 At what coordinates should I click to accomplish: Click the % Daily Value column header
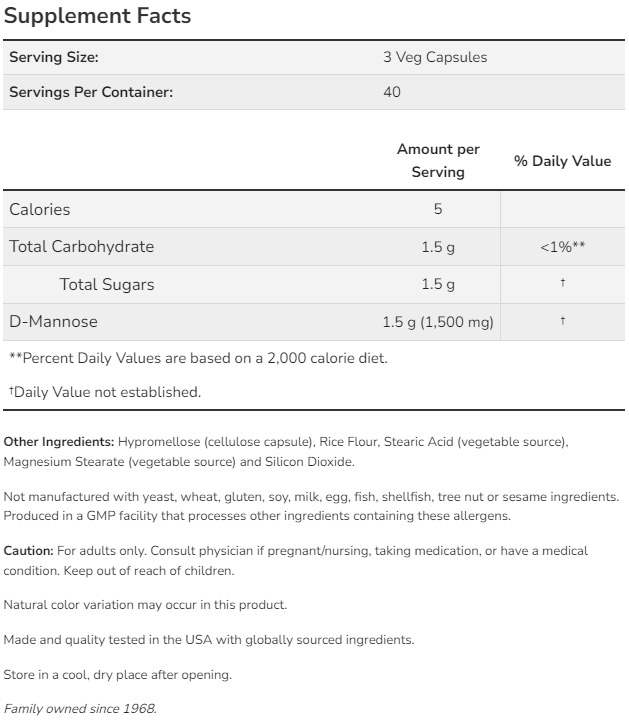[x=562, y=160]
